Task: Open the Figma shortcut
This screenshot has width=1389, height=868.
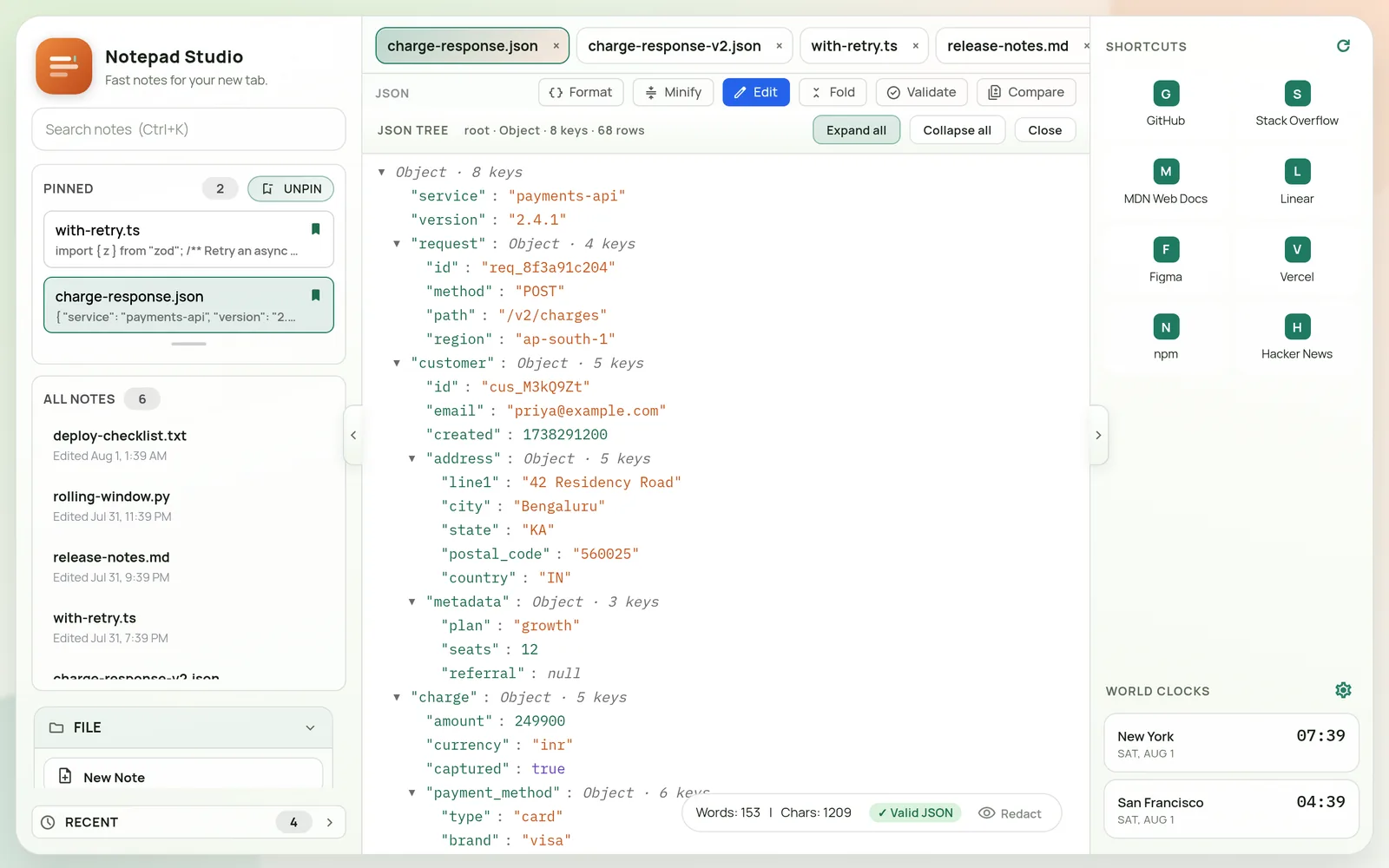Action: pyautogui.click(x=1165, y=260)
